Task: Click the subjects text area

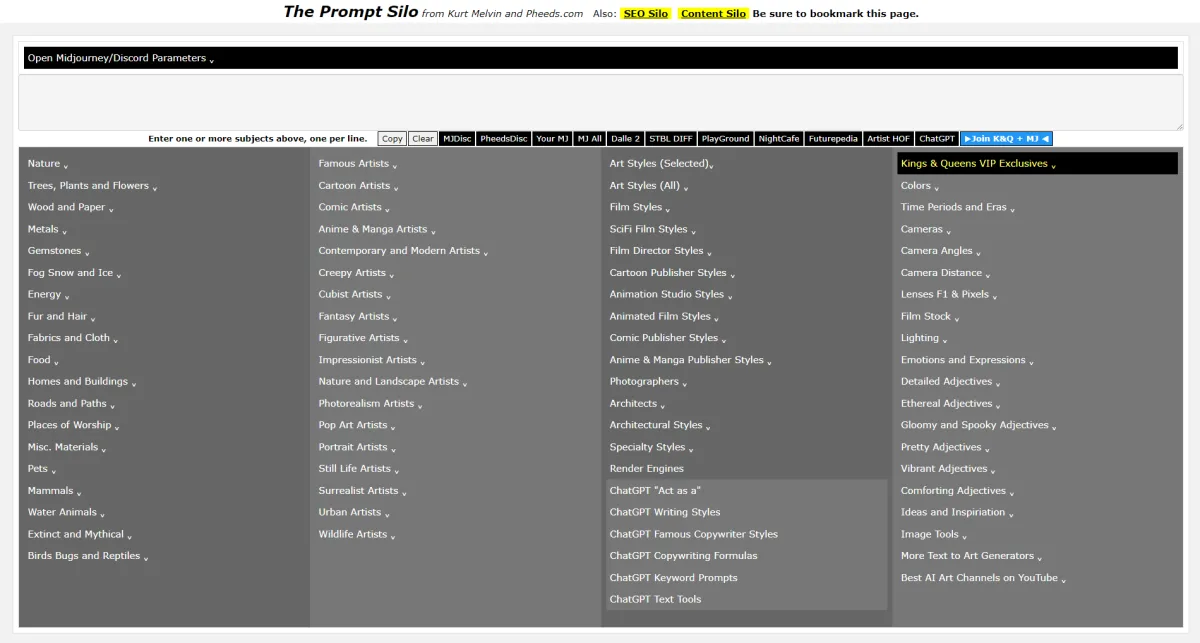Action: 600,102
